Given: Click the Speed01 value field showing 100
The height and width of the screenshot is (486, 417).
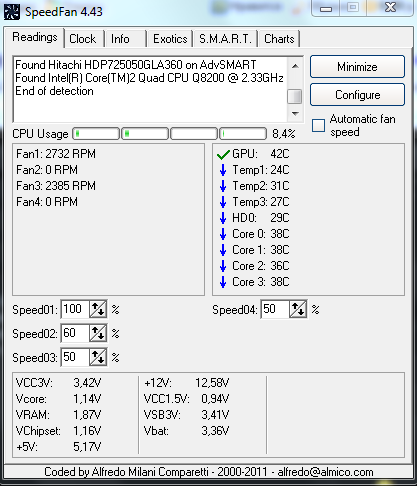Looking at the screenshot, I should [75, 309].
